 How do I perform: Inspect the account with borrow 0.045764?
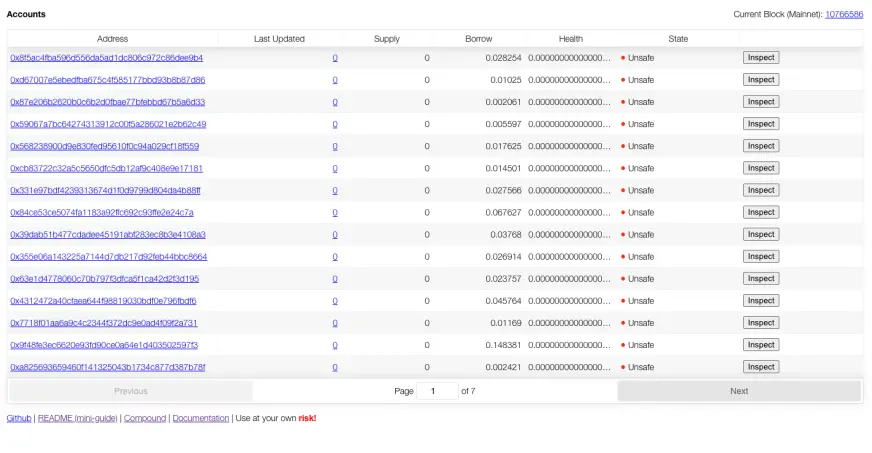pos(761,301)
